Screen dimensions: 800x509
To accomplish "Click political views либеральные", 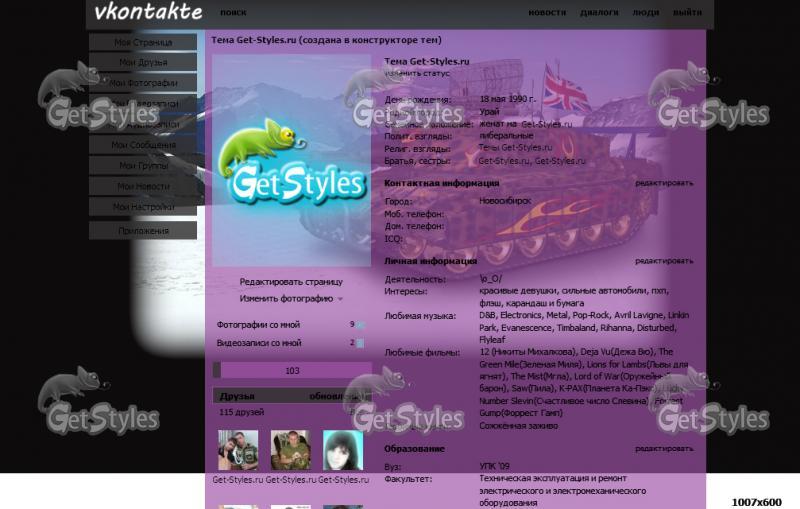I will click(x=506, y=136).
